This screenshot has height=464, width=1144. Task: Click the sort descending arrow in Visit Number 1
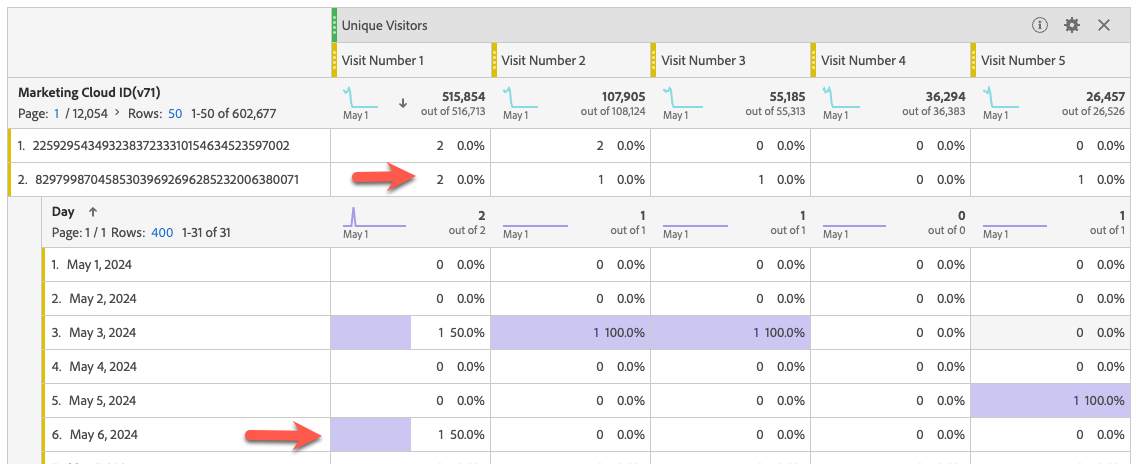403,103
